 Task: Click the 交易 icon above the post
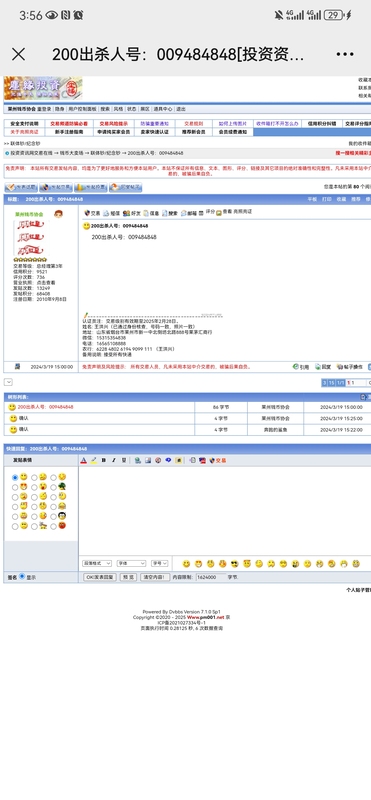click(x=92, y=213)
